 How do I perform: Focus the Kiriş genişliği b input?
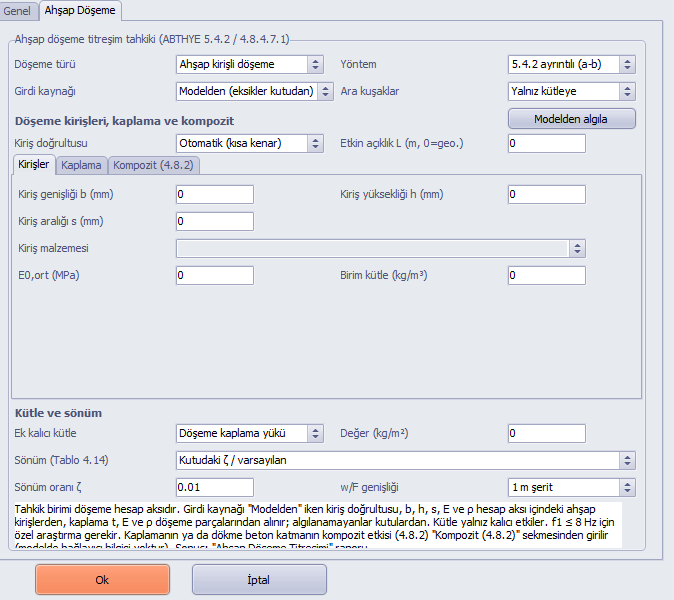[214, 194]
